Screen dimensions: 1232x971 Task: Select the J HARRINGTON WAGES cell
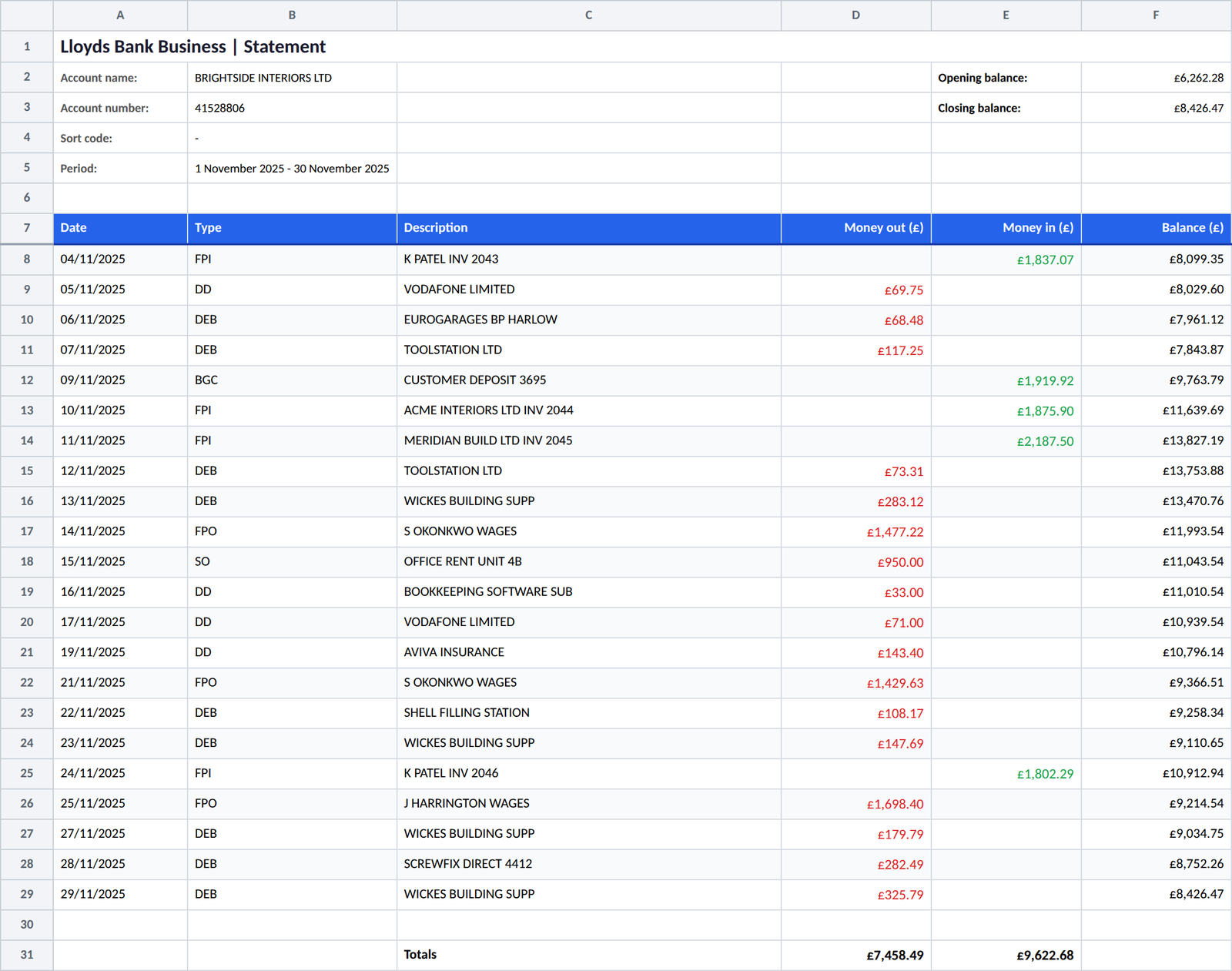pos(588,803)
